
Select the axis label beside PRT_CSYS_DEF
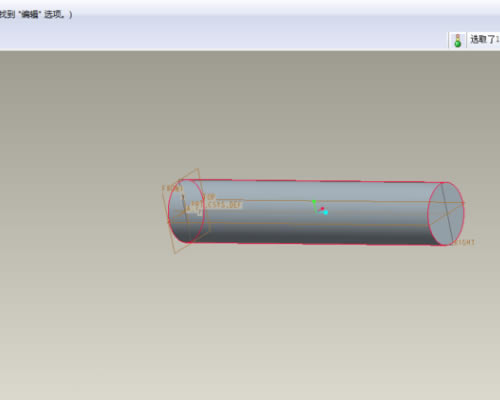pos(189,209)
